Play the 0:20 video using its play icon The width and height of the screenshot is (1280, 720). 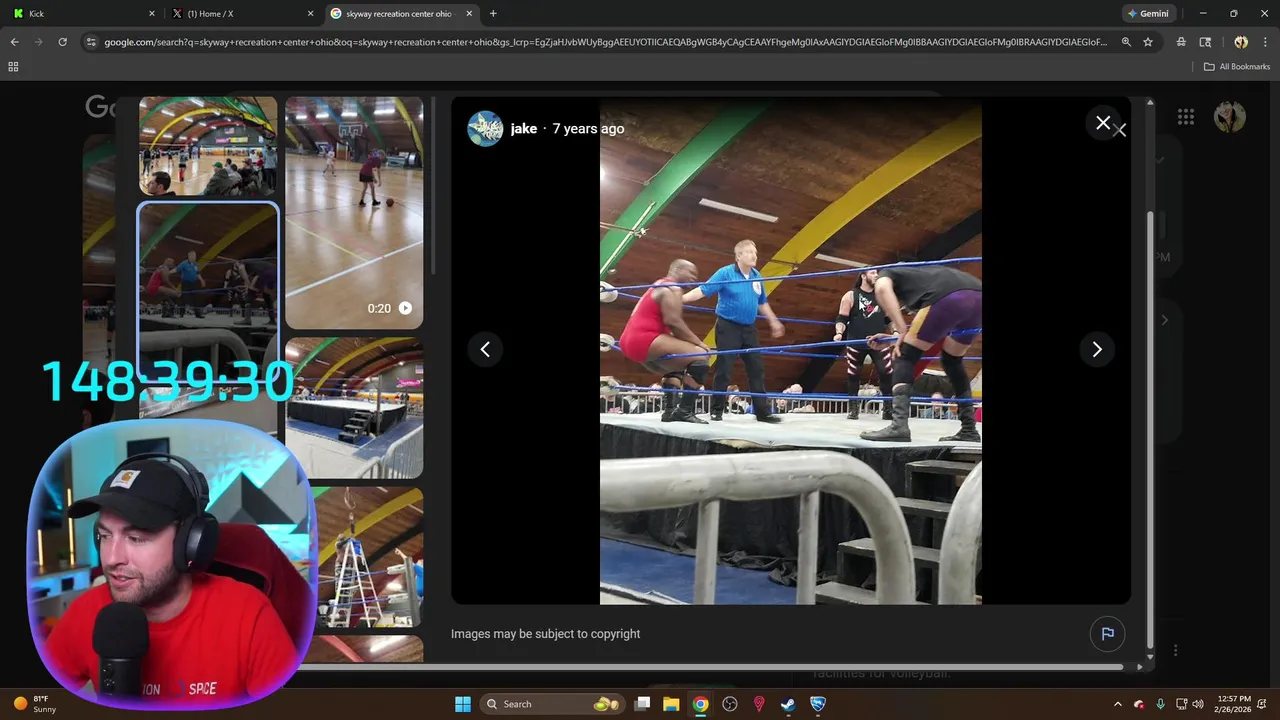pyautogui.click(x=405, y=308)
